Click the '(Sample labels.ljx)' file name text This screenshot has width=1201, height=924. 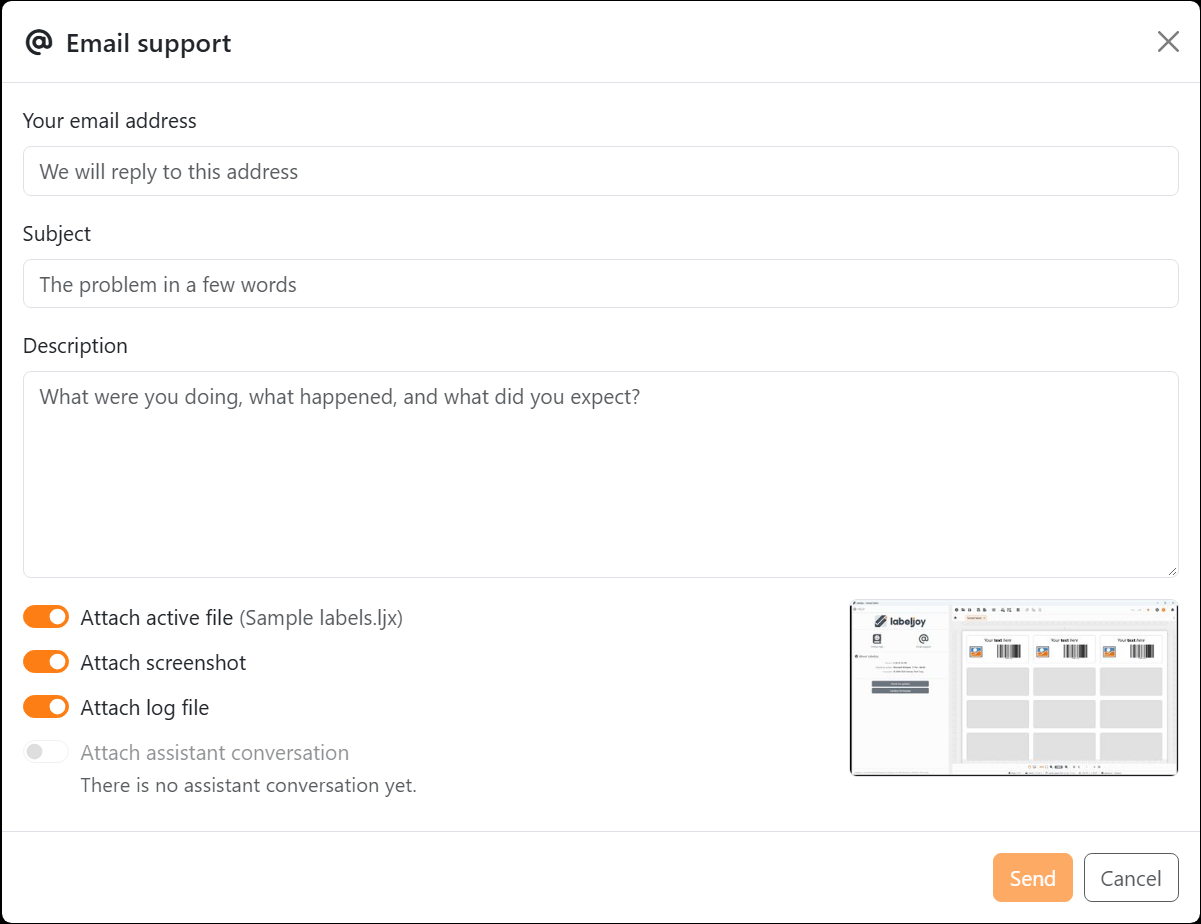coord(321,618)
